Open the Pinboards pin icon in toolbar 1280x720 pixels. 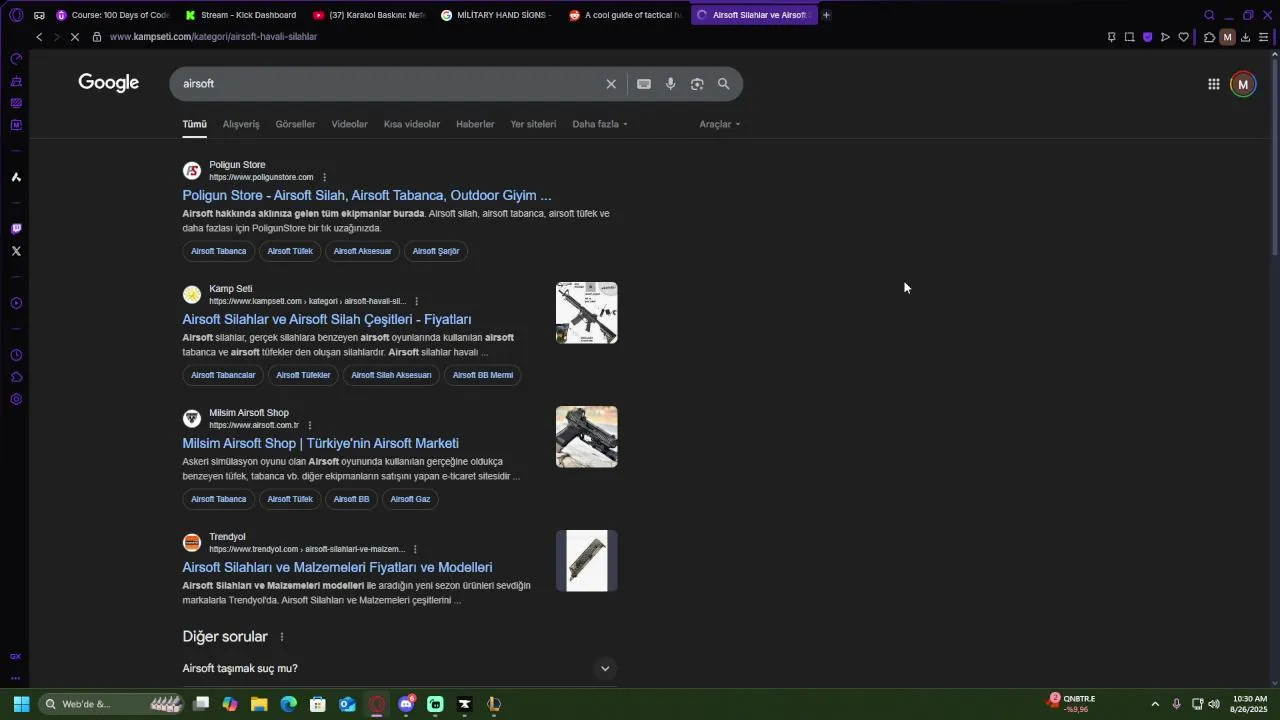[1111, 37]
